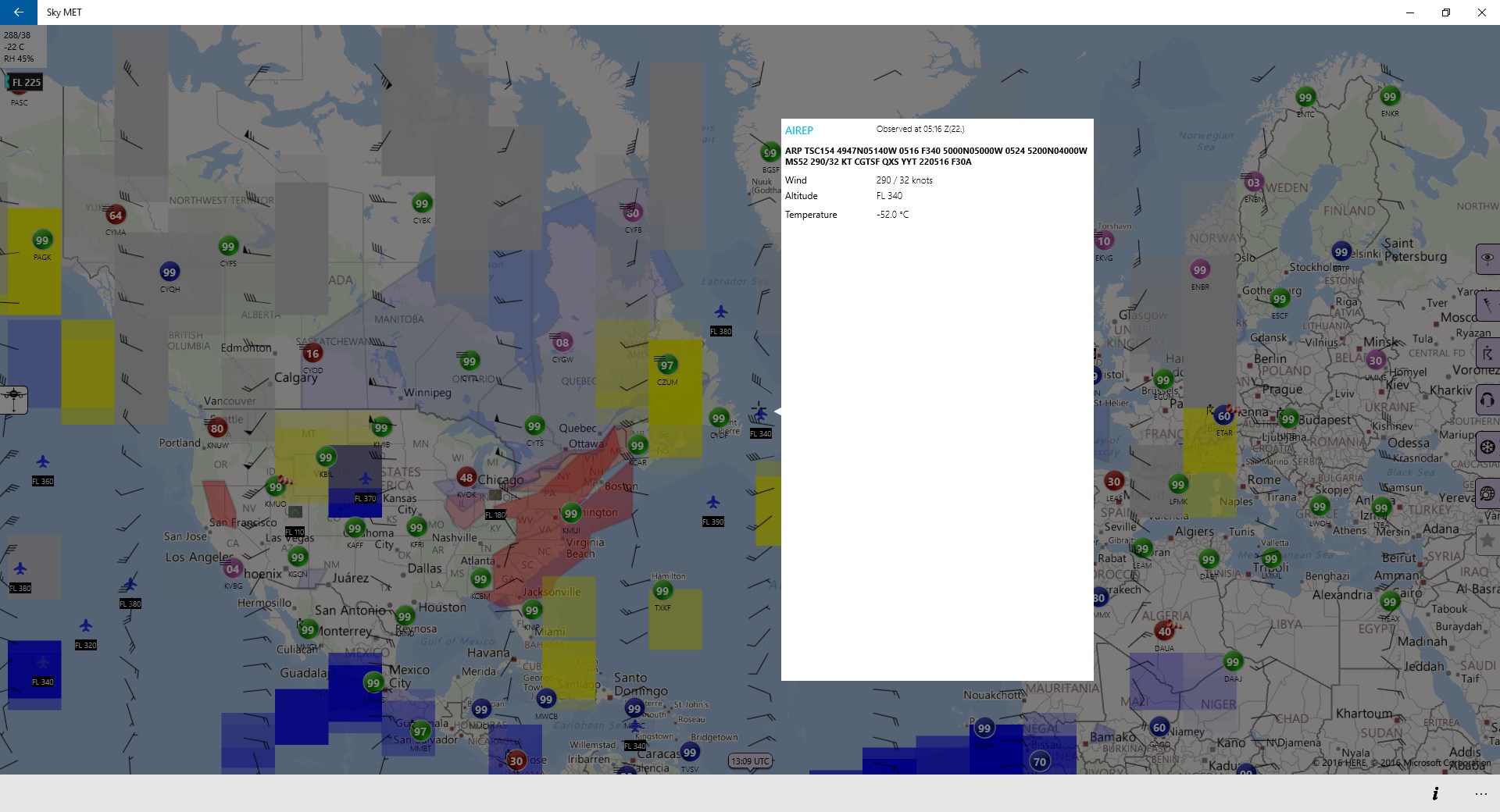Click the FL 225 flight level tag
The width and height of the screenshot is (1500, 812).
(x=25, y=82)
